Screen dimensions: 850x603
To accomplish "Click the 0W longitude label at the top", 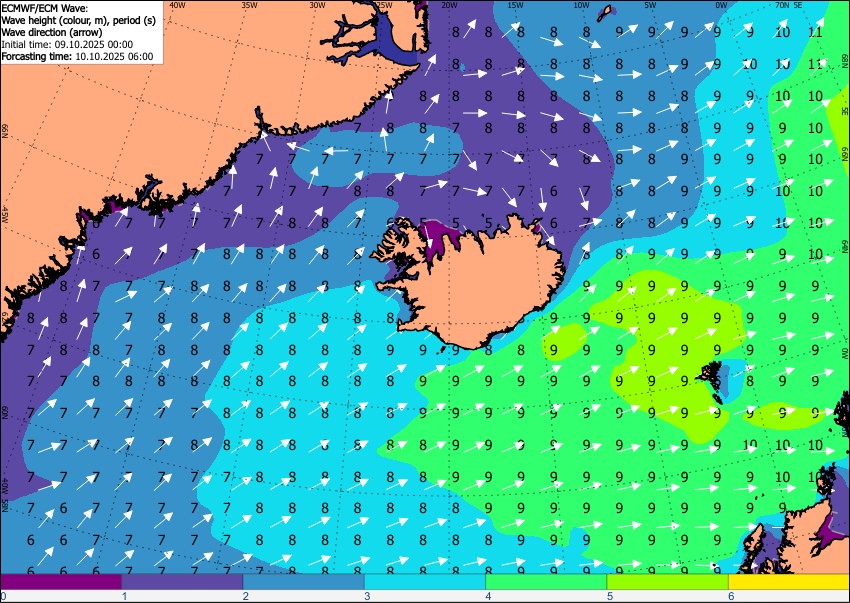I will pyautogui.click(x=721, y=5).
